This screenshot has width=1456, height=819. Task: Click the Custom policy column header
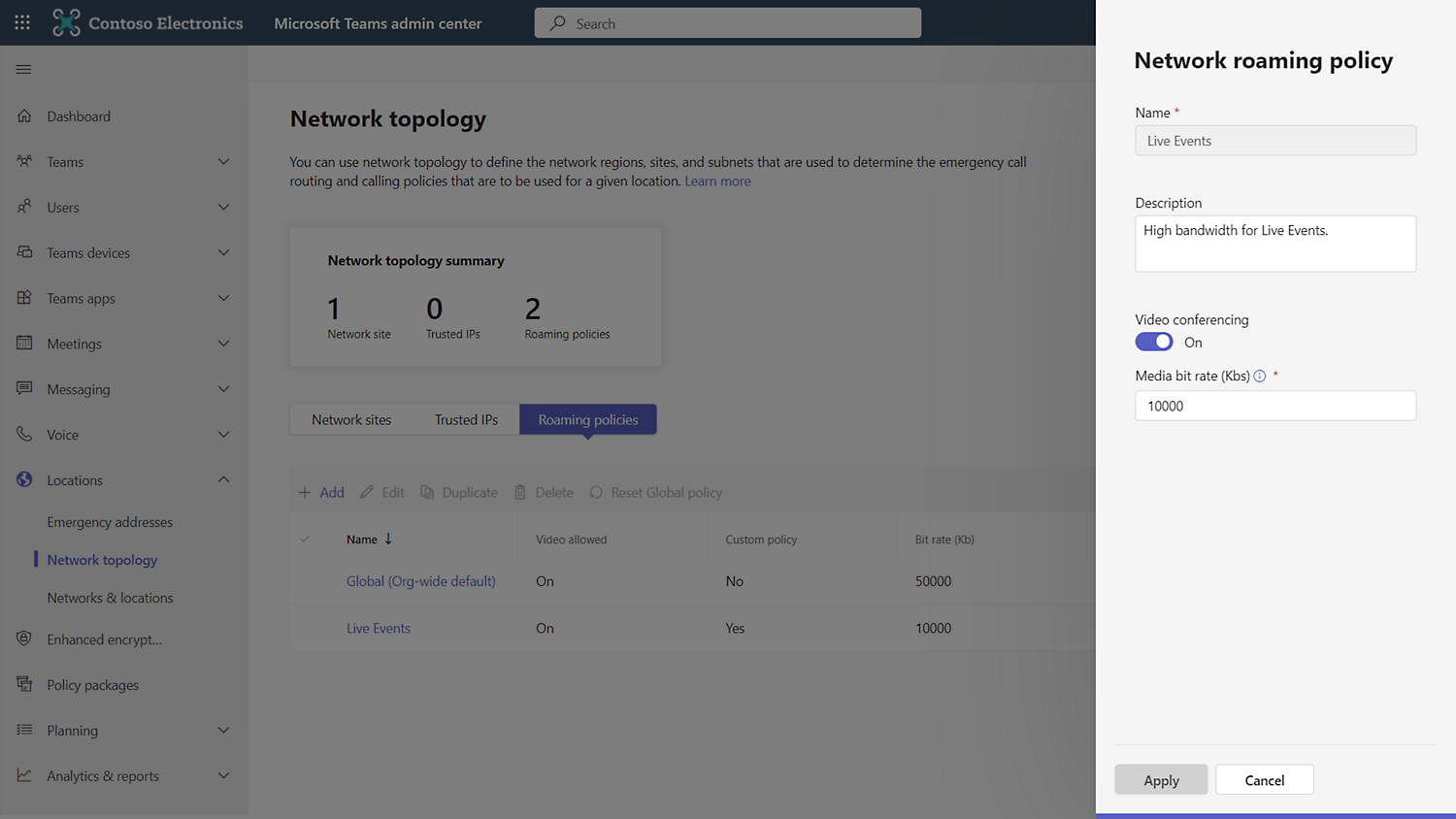761,540
